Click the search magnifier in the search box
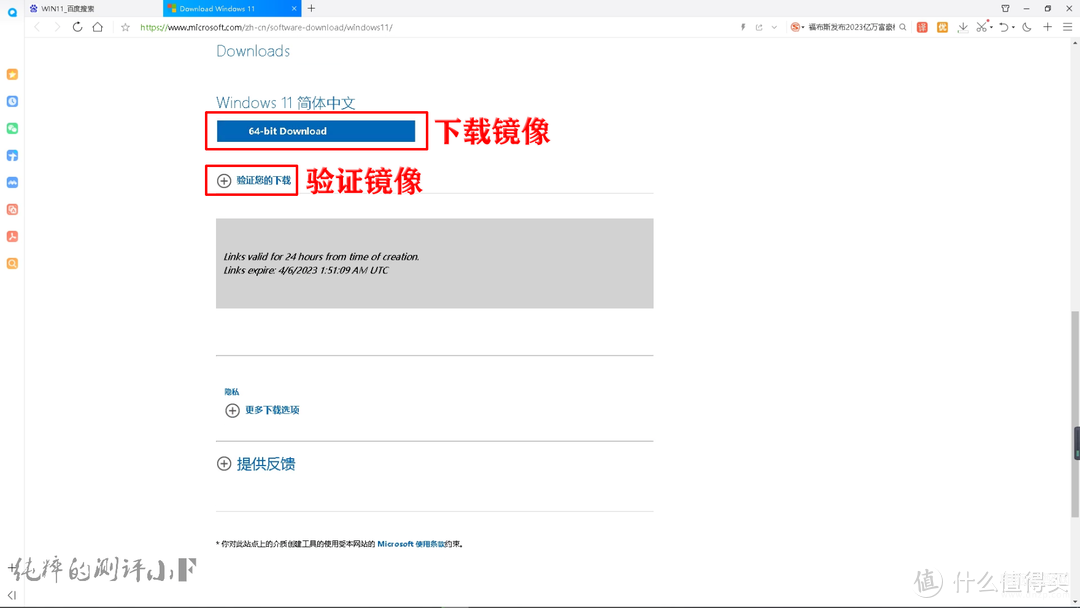 click(x=902, y=28)
